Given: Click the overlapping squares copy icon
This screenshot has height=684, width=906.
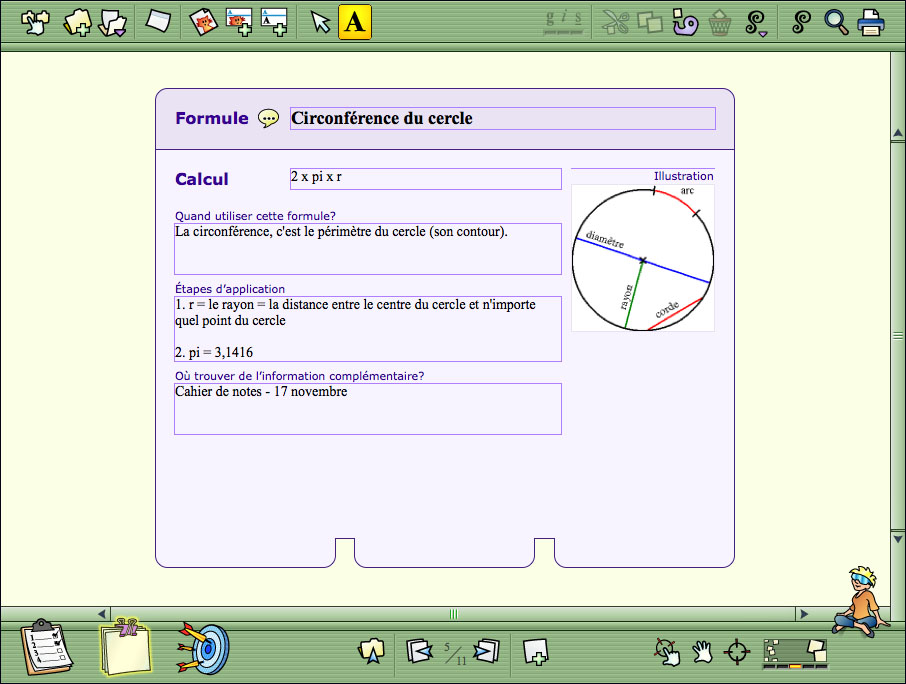Looking at the screenshot, I should [x=650, y=23].
